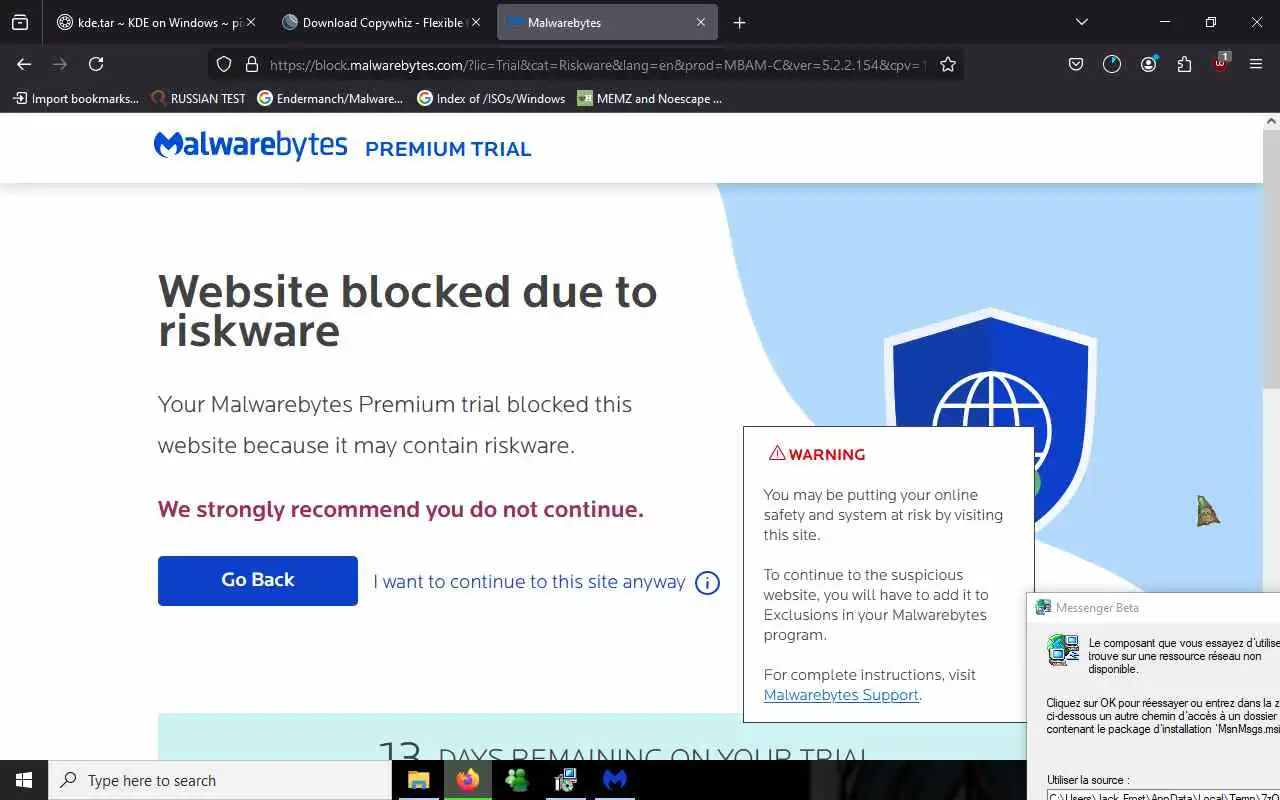1280x800 pixels.
Task: Click the PREMIUM TRIAL header text
Action: tap(448, 149)
